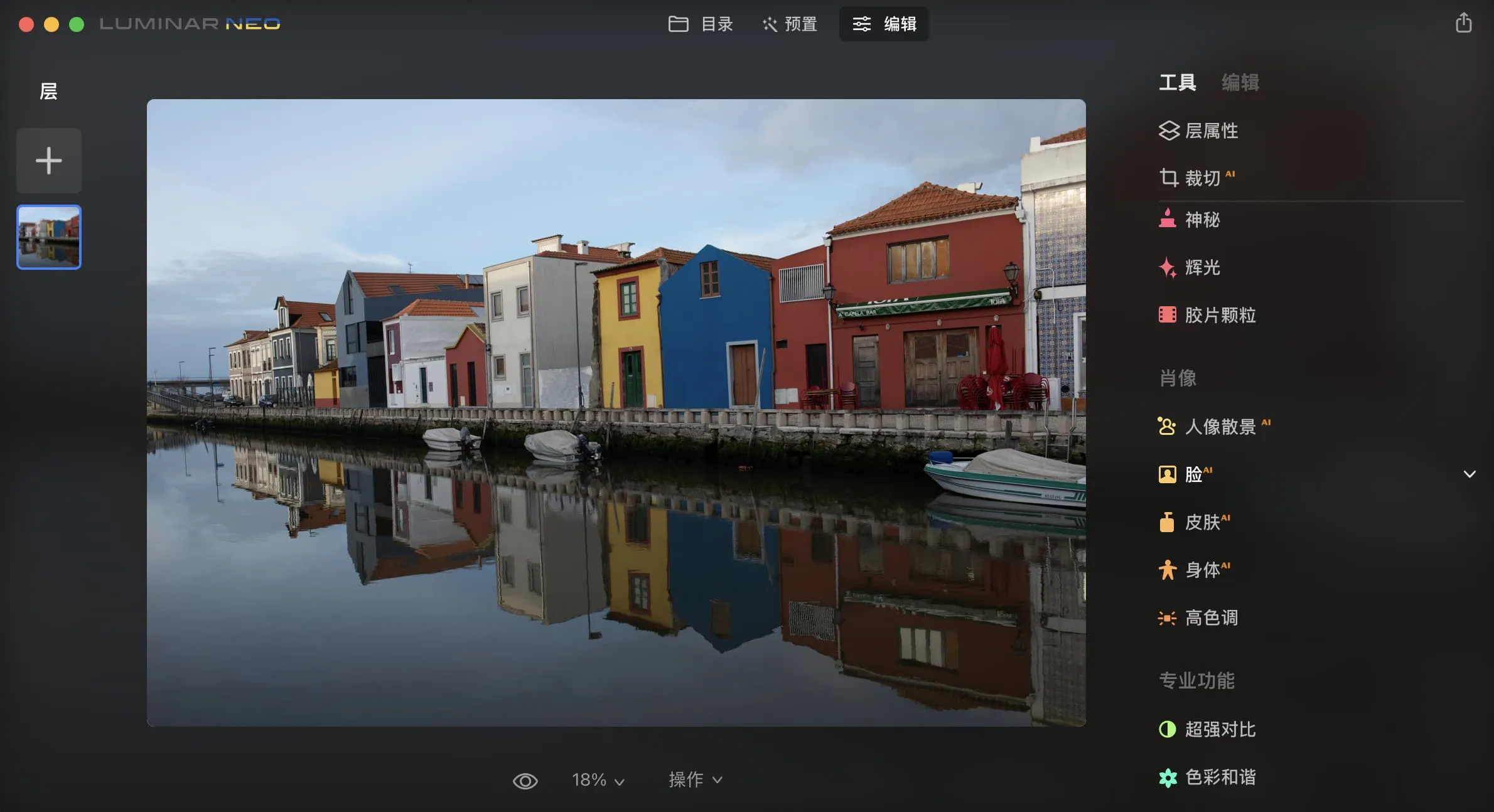Screen dimensions: 1494x812
Task: Click the 皮肤 label text
Action: [1203, 522]
